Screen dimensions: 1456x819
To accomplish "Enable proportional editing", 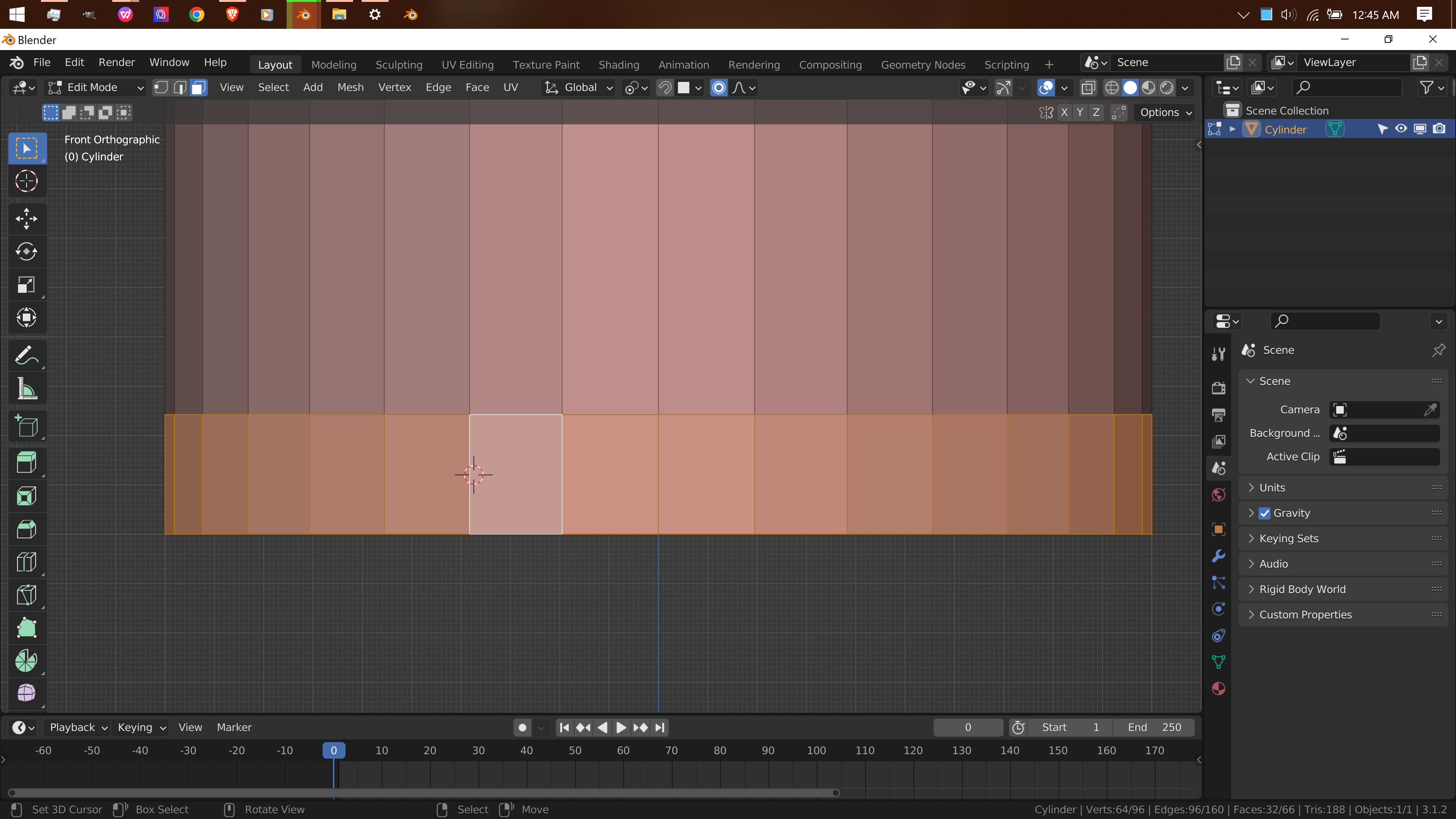I will 719,88.
